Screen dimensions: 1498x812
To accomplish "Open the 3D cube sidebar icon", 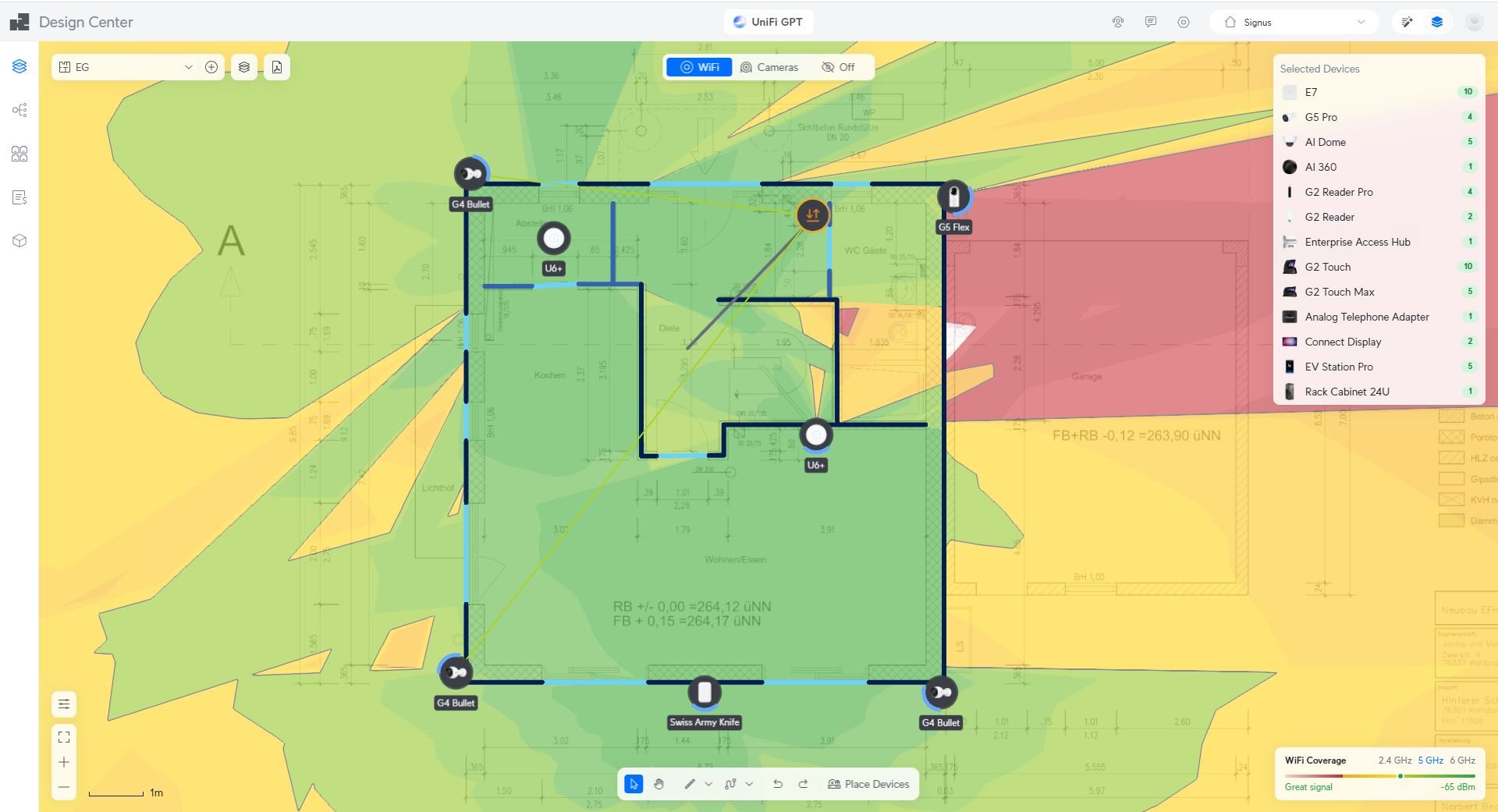I will click(20, 241).
